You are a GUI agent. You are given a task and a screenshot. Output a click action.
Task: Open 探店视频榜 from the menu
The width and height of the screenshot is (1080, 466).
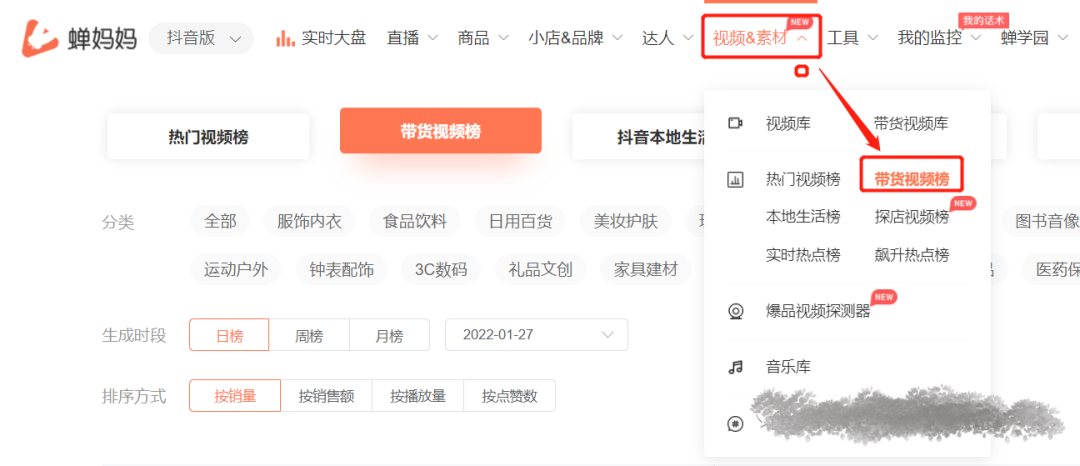pos(911,217)
